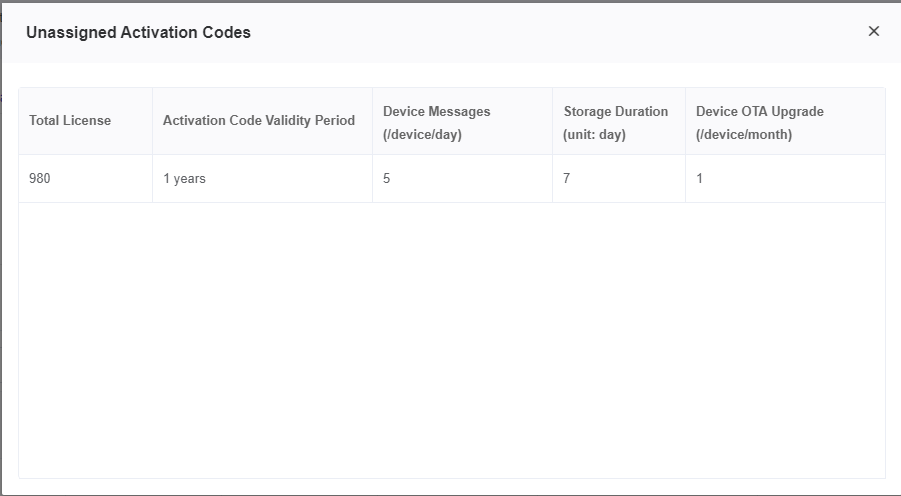Click the 'Total License' column header
The width and height of the screenshot is (901, 496).
(86, 121)
